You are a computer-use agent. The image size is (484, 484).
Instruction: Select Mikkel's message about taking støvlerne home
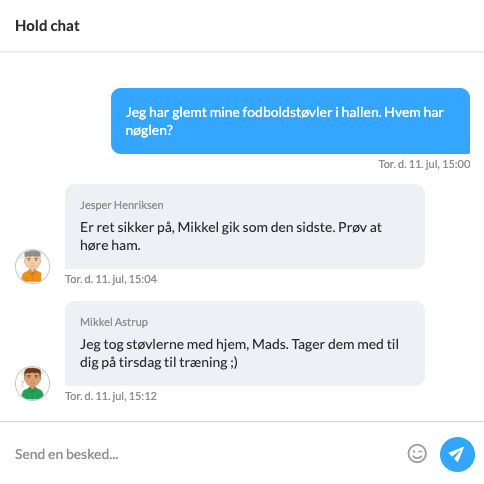[x=245, y=344]
